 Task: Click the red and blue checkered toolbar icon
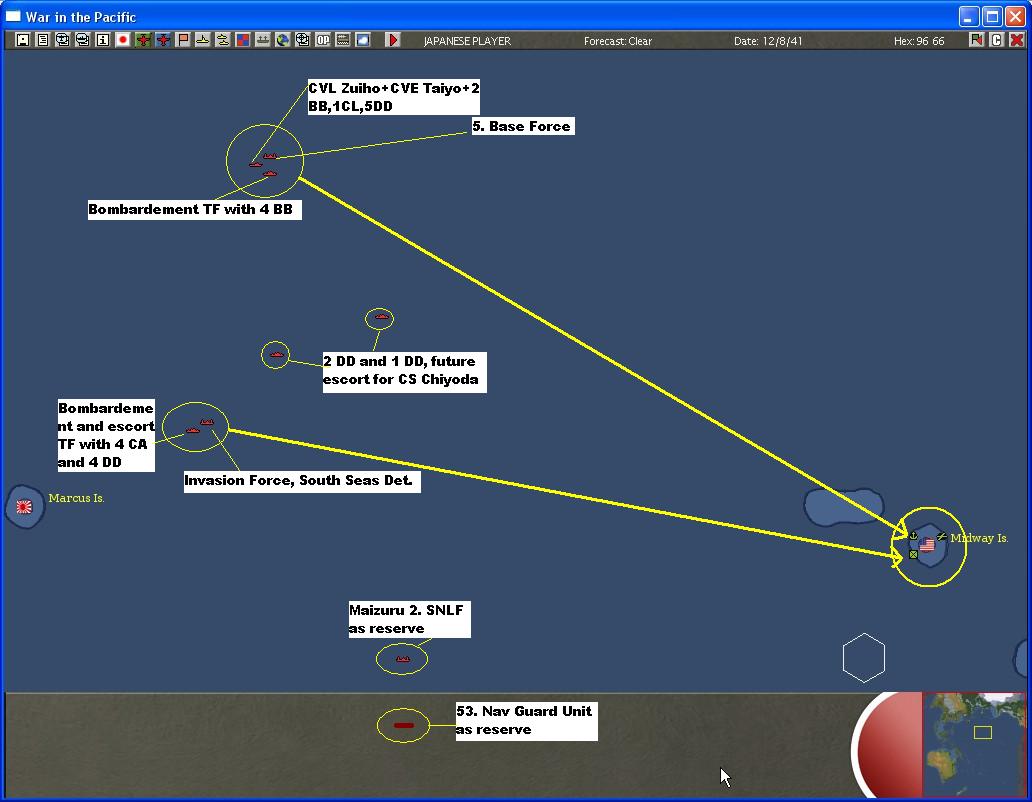(243, 40)
